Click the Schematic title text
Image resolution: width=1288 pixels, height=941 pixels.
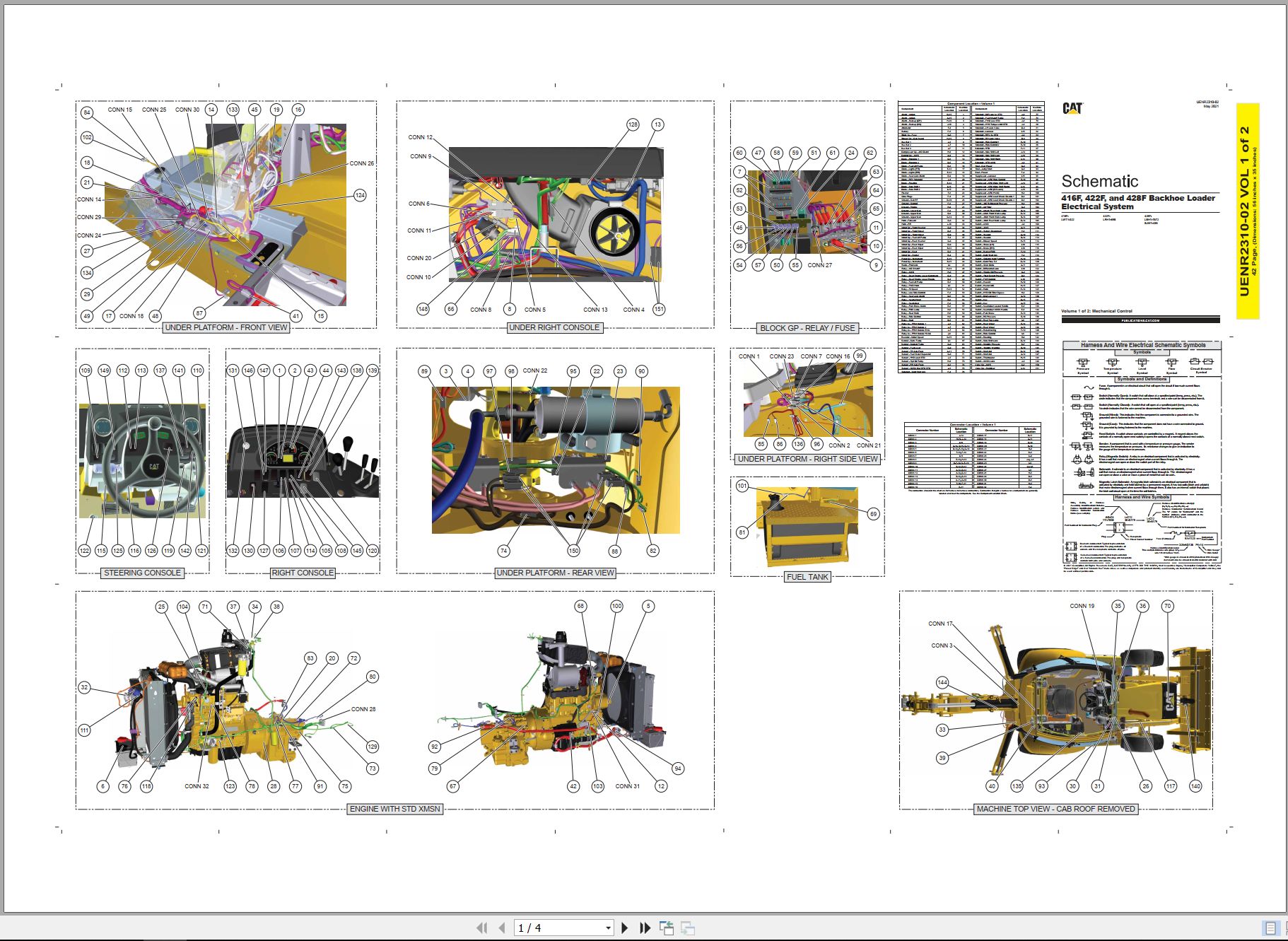[1099, 181]
